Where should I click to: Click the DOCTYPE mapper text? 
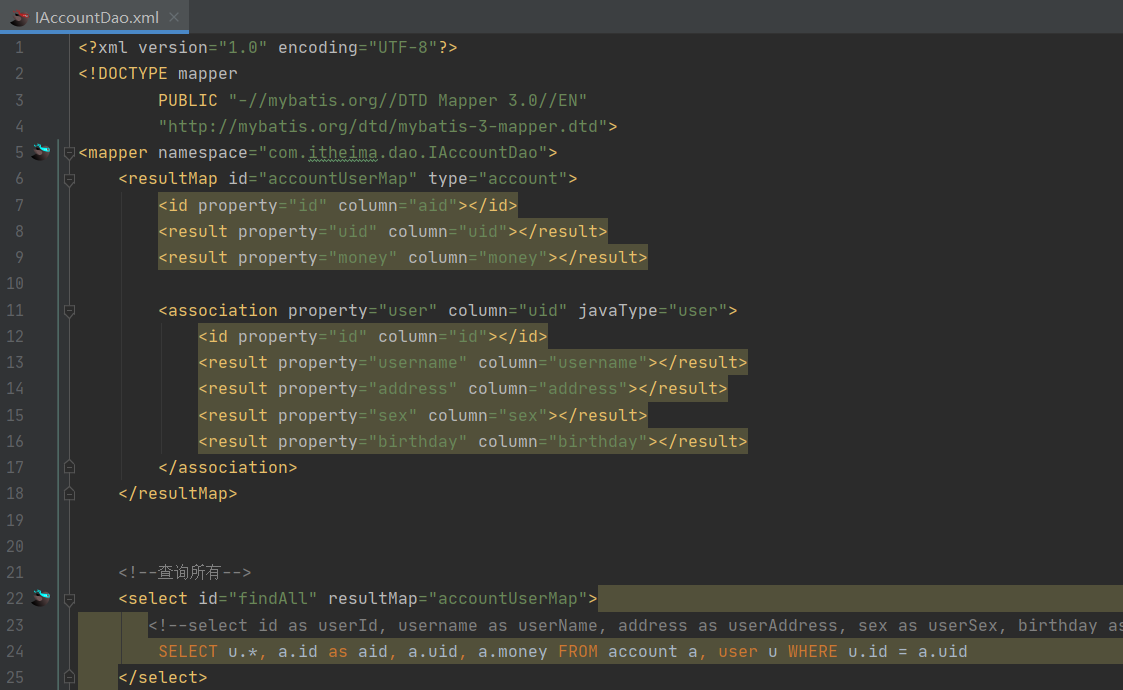pos(158,74)
